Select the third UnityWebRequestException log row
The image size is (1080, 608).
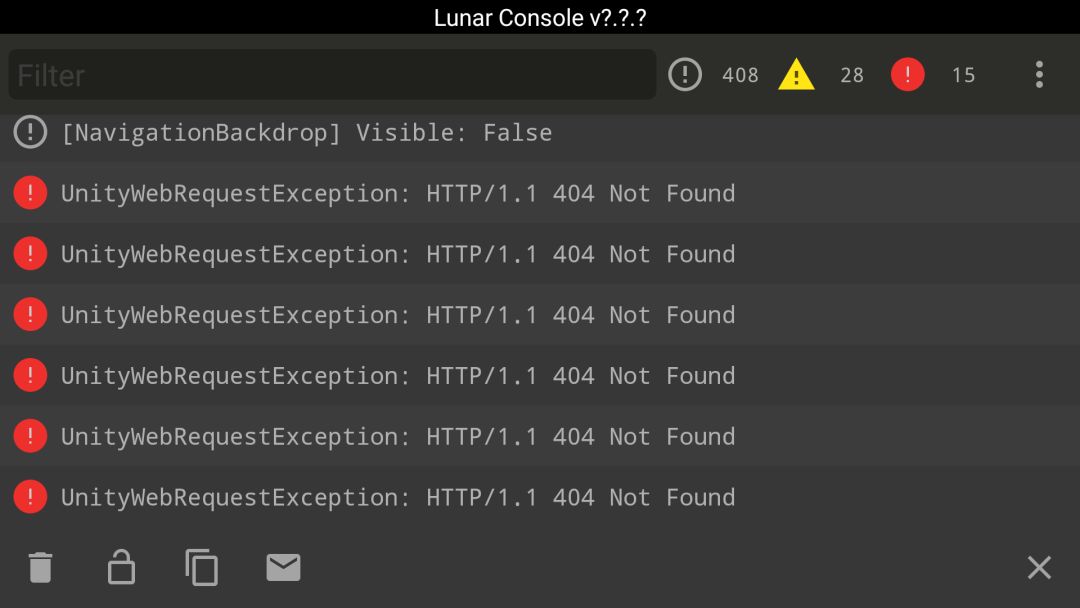(540, 315)
